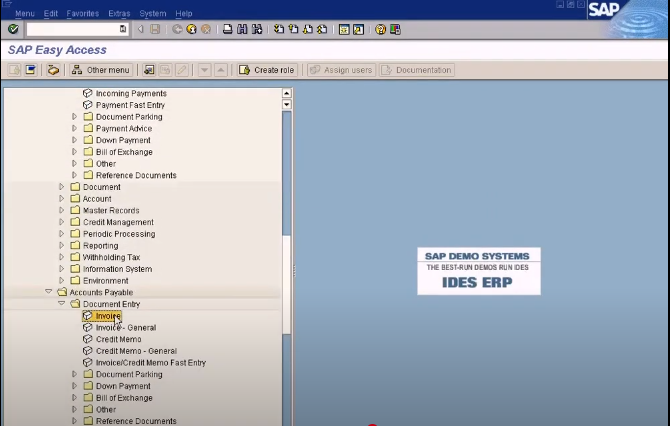This screenshot has width=670, height=426.
Task: Open the Help menu
Action: tap(184, 13)
